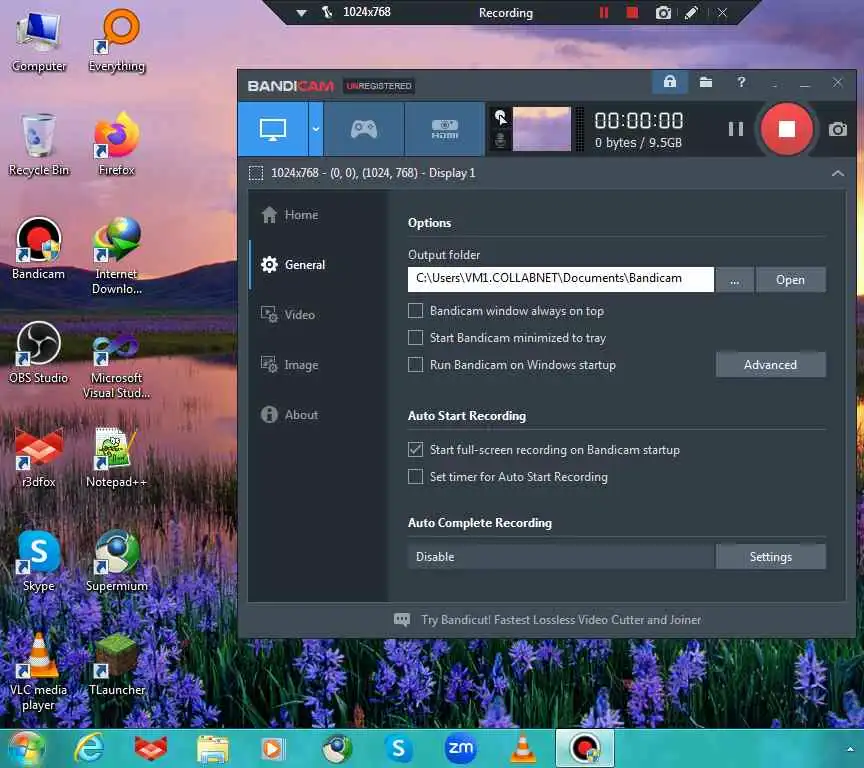Launch Firefox from the desktop
Screen dimensions: 864x768
pos(116,144)
